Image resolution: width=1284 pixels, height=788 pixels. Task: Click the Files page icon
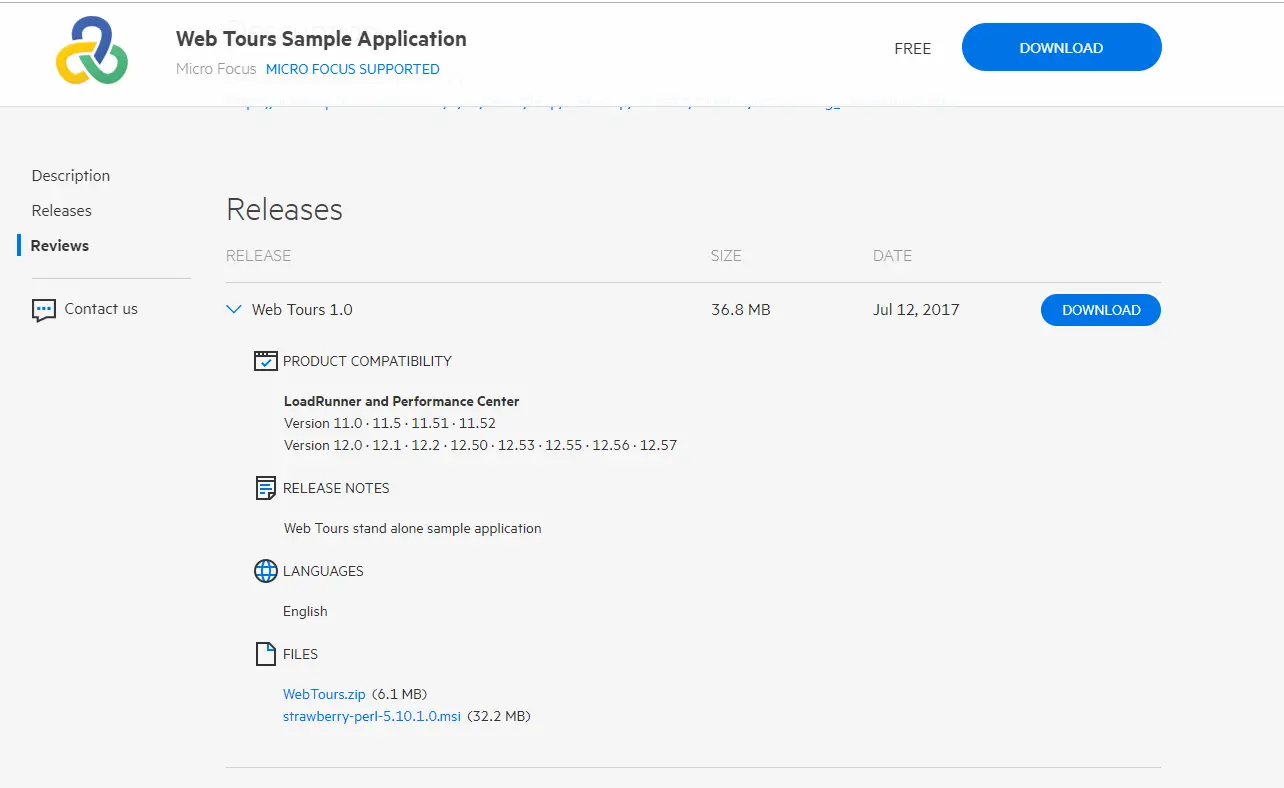[x=265, y=654]
